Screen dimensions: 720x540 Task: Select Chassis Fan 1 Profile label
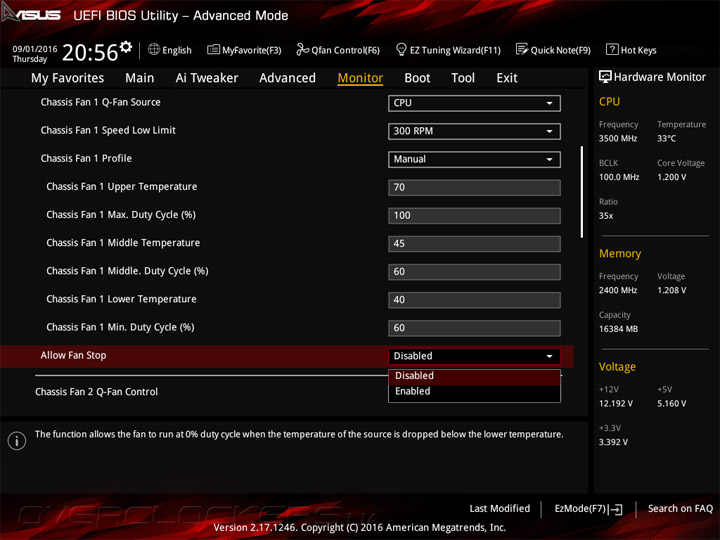[86, 158]
